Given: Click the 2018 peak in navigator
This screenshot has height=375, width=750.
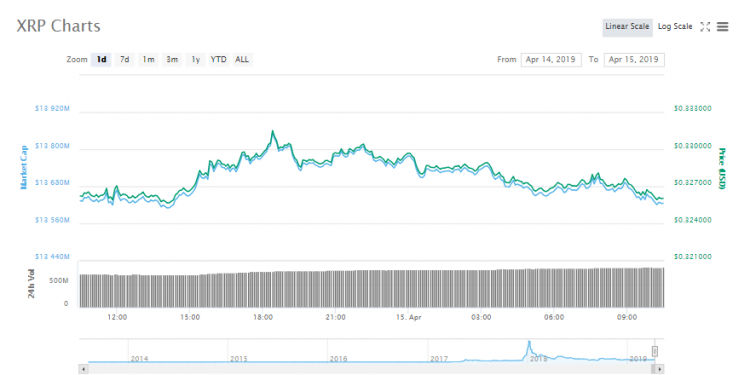Looking at the screenshot, I should pos(529,343).
